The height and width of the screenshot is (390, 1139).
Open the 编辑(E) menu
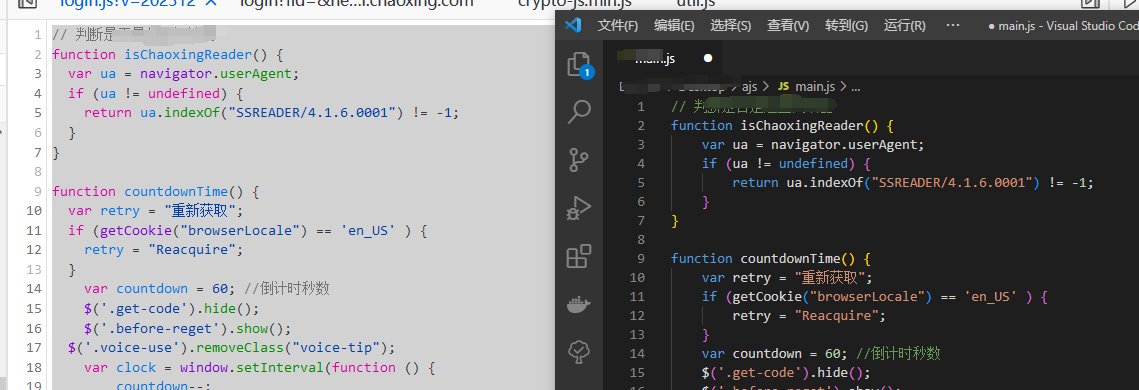(674, 25)
